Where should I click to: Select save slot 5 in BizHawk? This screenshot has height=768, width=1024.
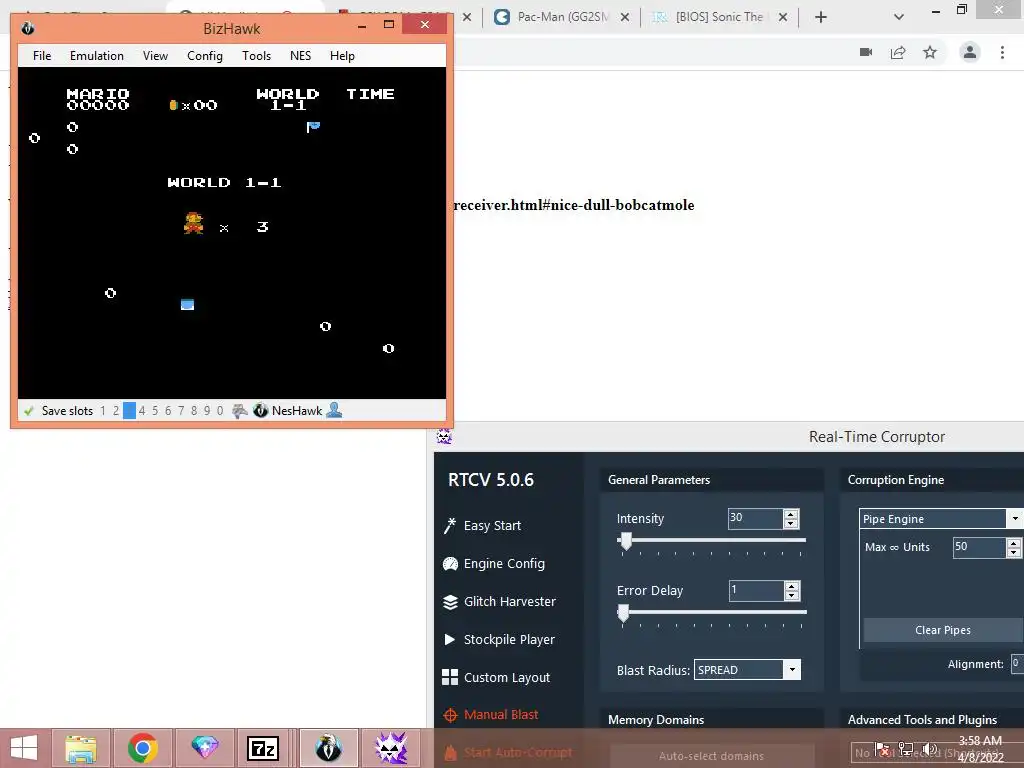(x=155, y=411)
